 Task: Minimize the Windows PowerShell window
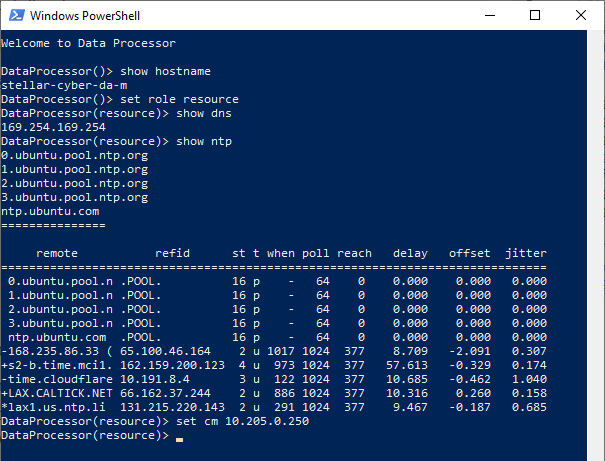489,16
